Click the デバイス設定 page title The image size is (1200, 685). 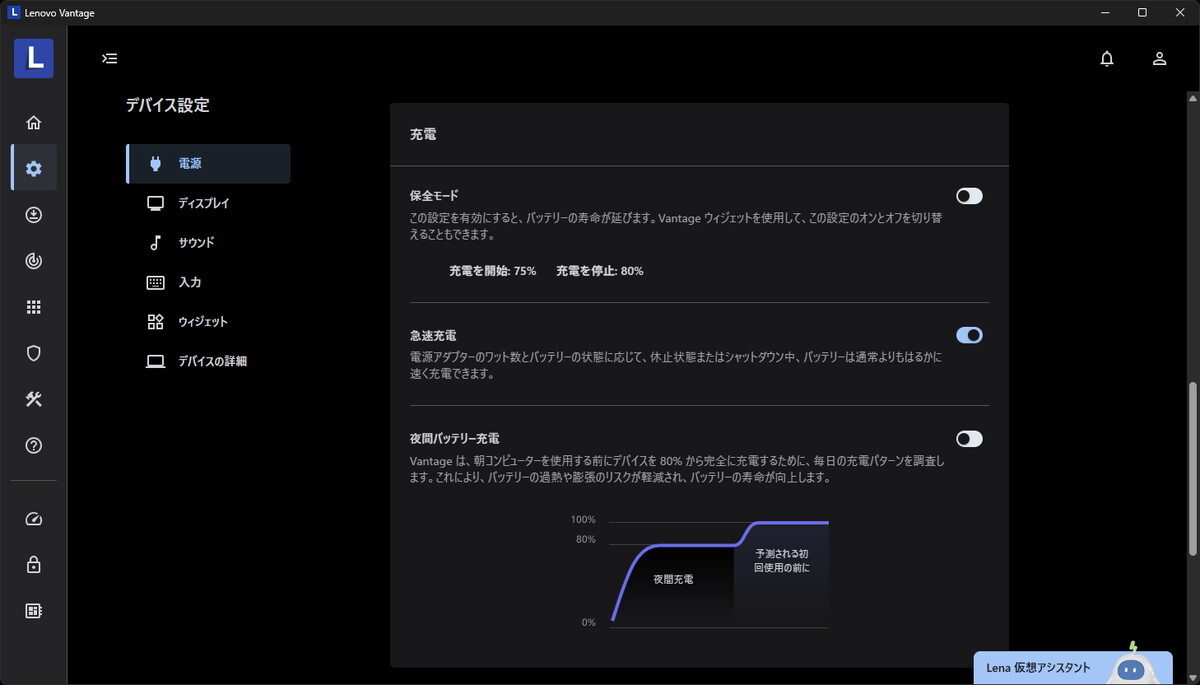(x=168, y=105)
